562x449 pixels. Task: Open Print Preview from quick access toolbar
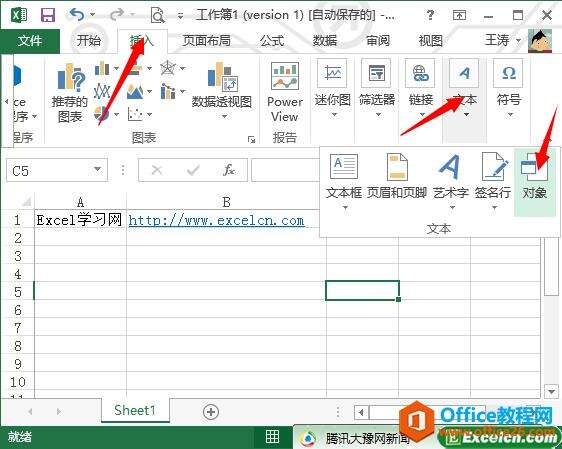(157, 15)
